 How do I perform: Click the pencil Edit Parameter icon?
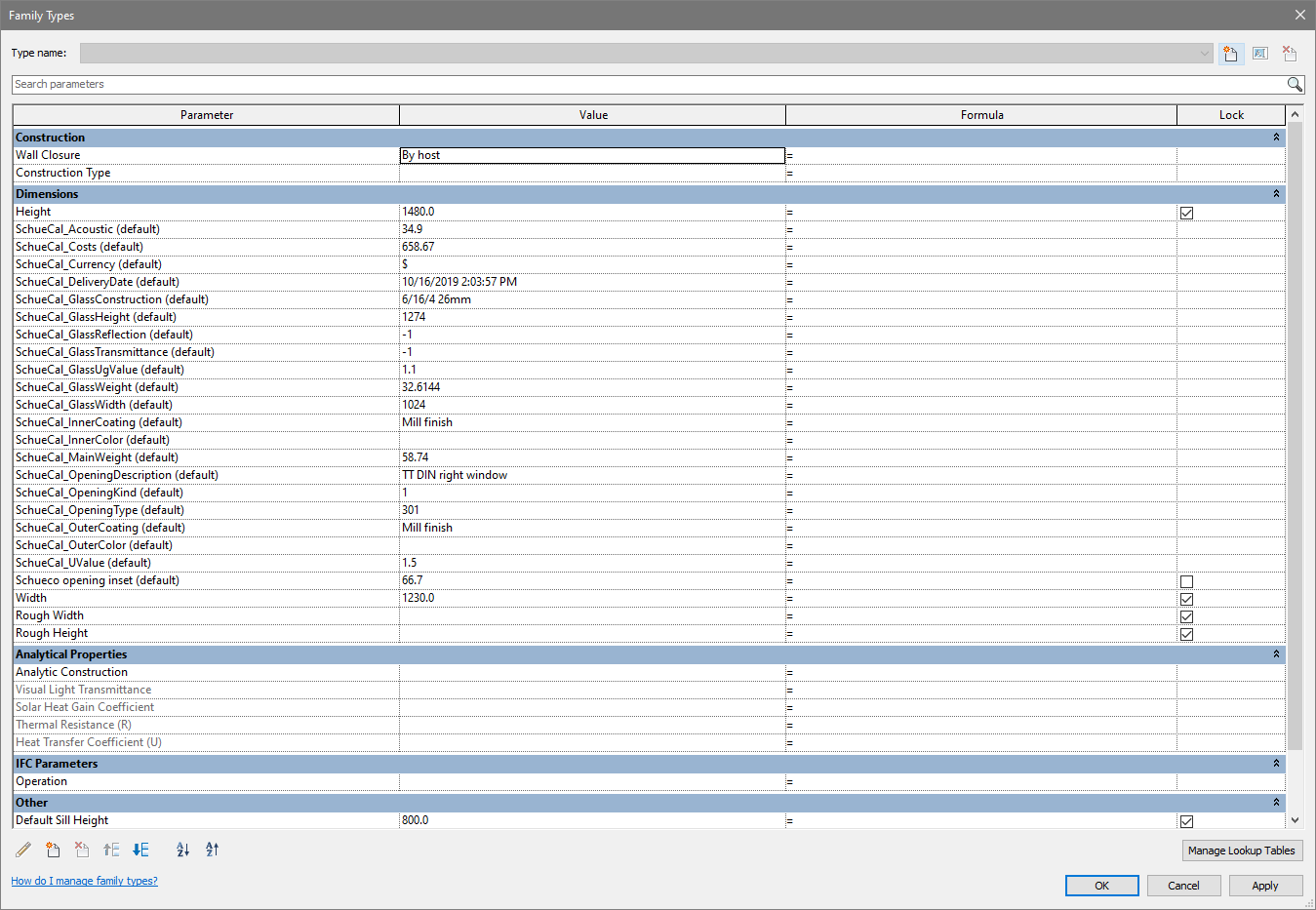(x=23, y=850)
